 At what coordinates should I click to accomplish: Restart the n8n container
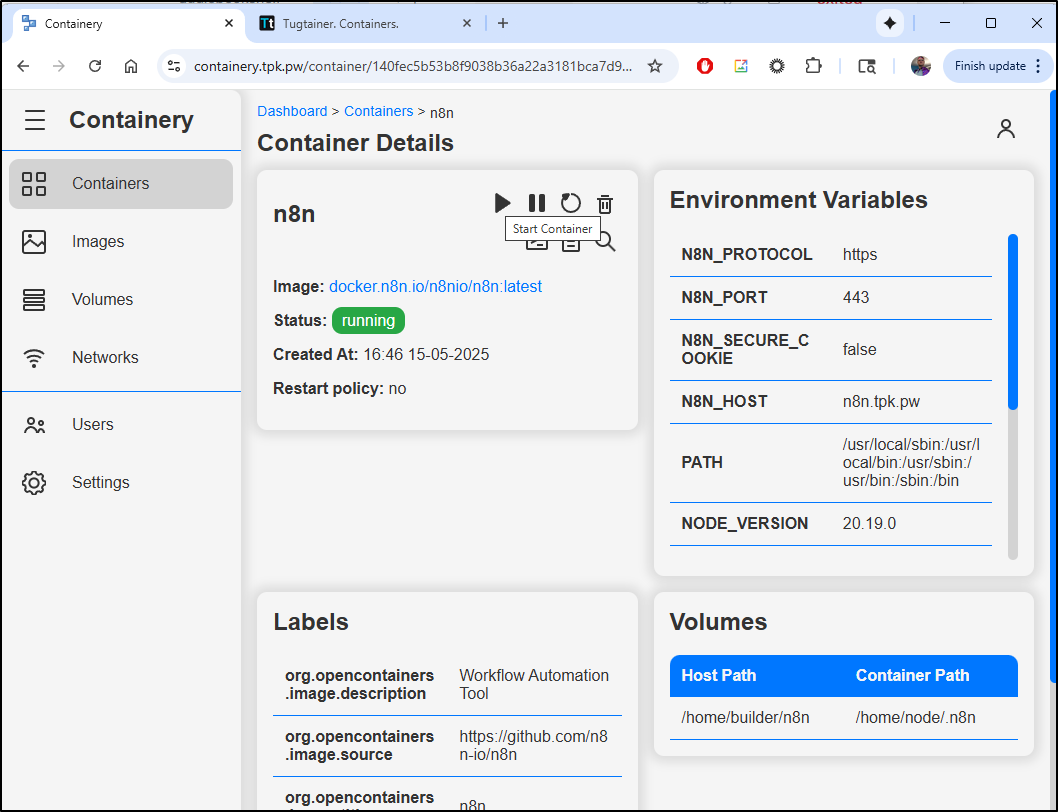coord(570,203)
